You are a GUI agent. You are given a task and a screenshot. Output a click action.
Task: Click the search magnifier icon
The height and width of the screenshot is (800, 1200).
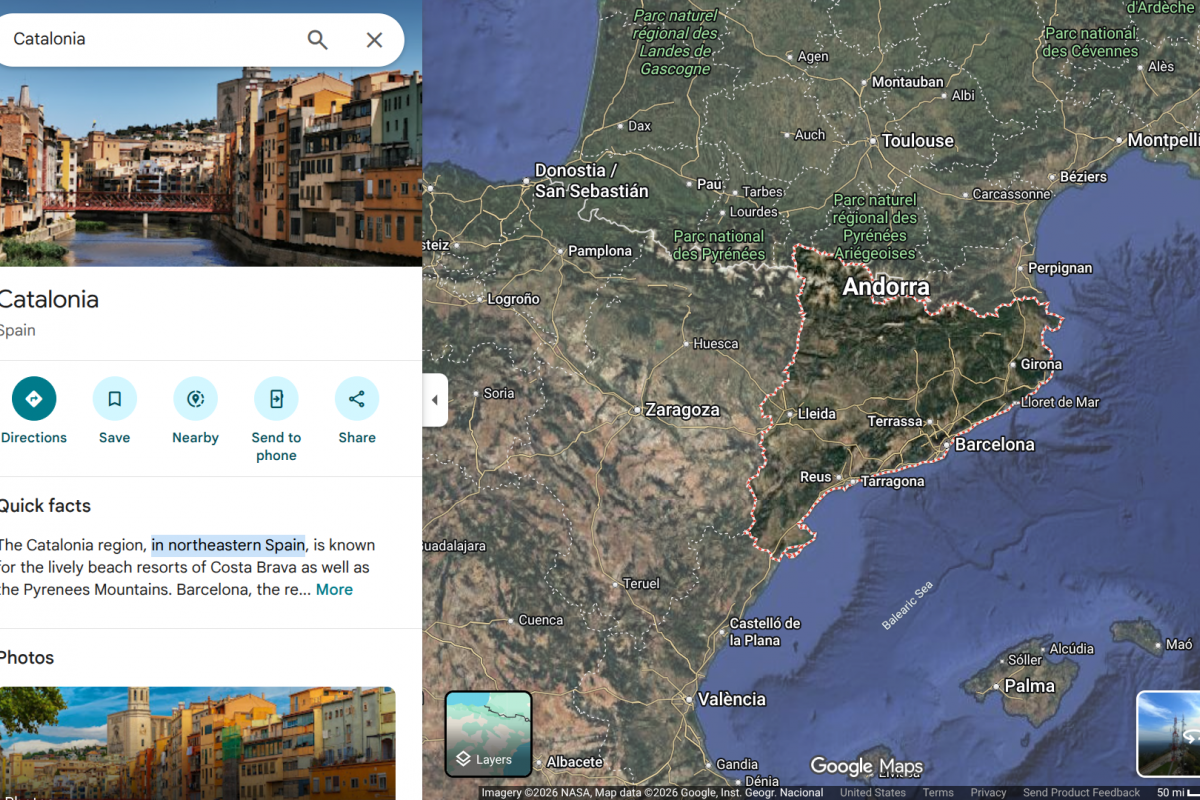[317, 40]
